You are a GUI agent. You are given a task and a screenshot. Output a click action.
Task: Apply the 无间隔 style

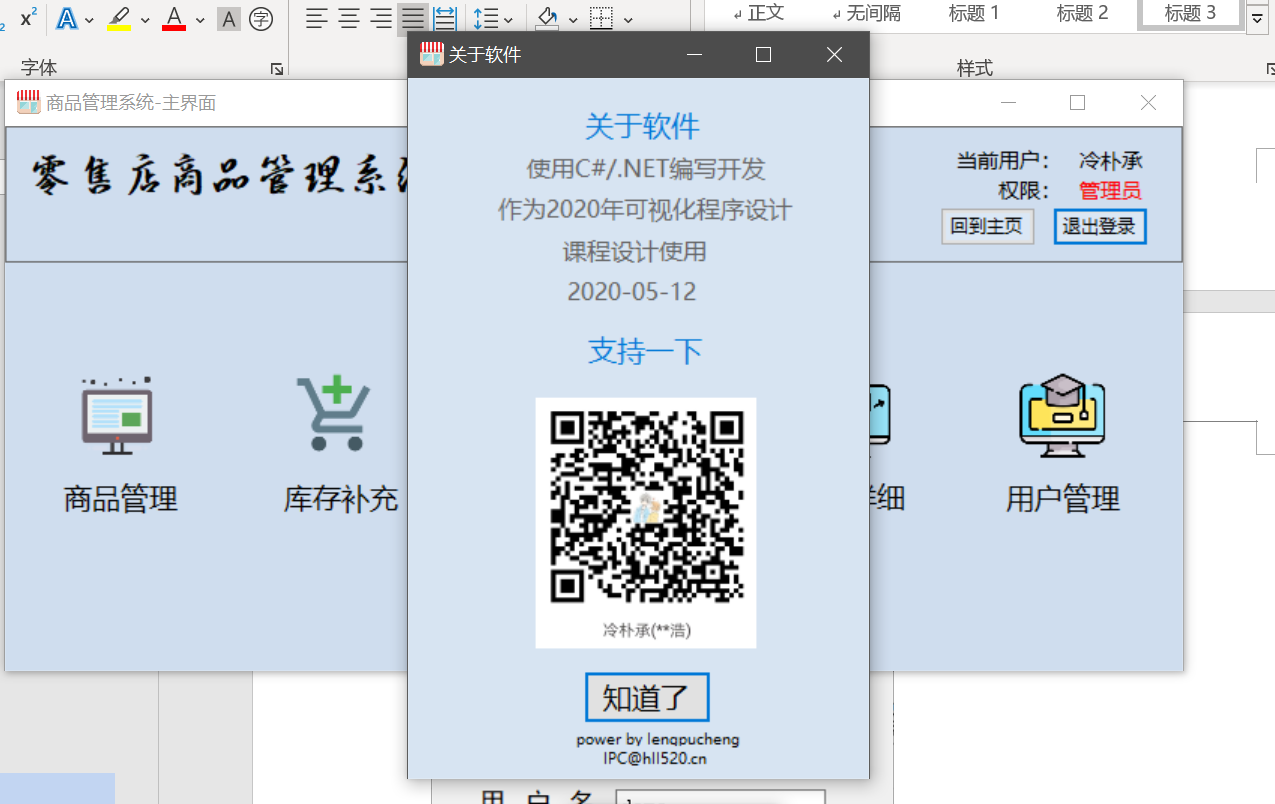[866, 13]
